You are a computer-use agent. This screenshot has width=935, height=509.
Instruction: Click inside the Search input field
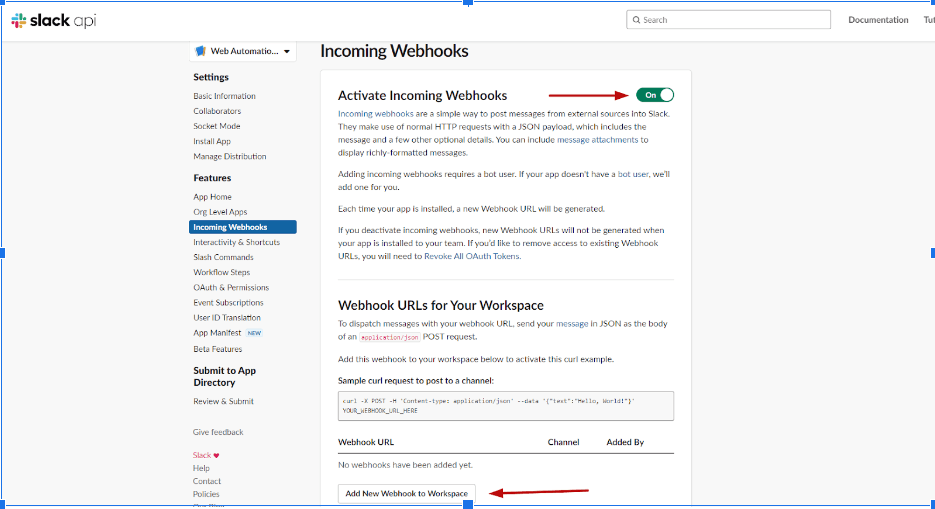coord(728,20)
